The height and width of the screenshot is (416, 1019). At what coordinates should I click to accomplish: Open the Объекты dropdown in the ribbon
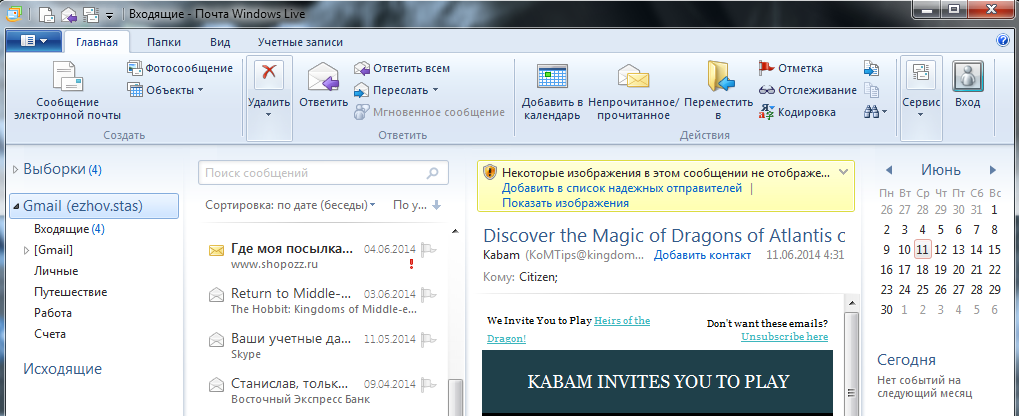coord(166,90)
